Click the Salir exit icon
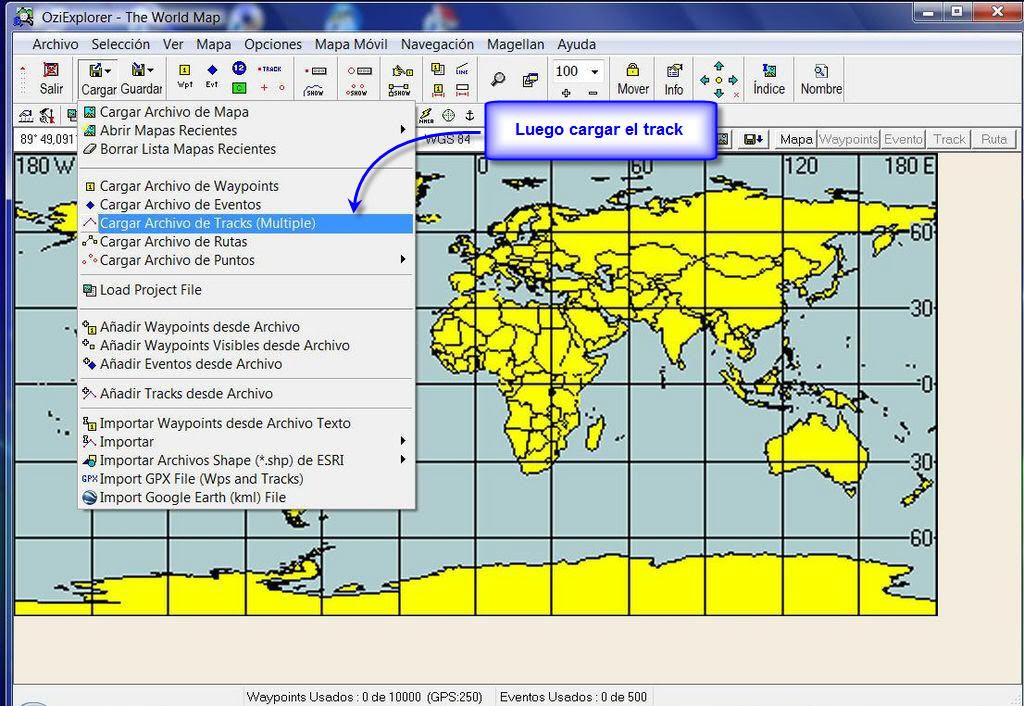Screen dimensions: 1024x706 point(51,78)
